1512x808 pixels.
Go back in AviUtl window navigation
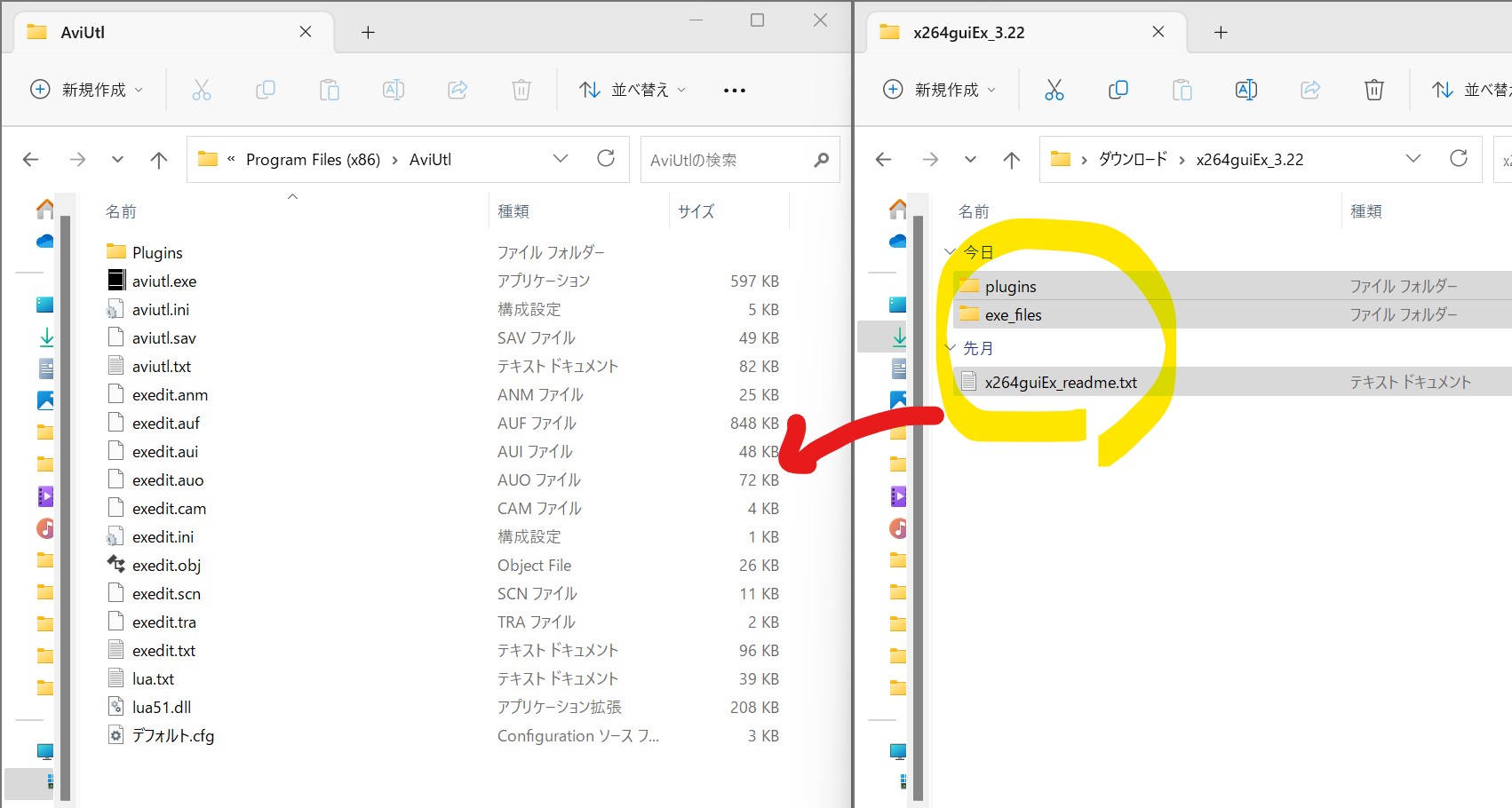pos(31,160)
